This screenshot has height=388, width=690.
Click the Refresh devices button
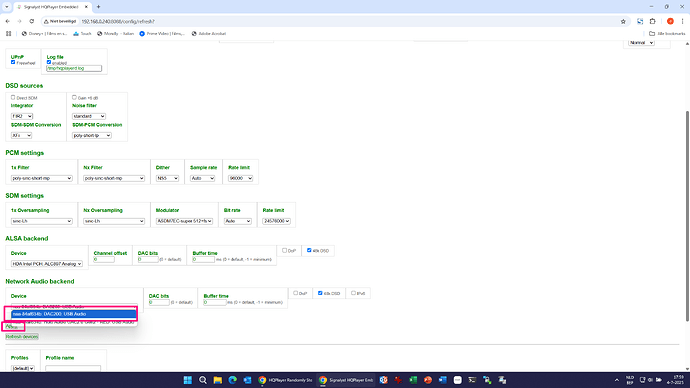(x=22, y=337)
